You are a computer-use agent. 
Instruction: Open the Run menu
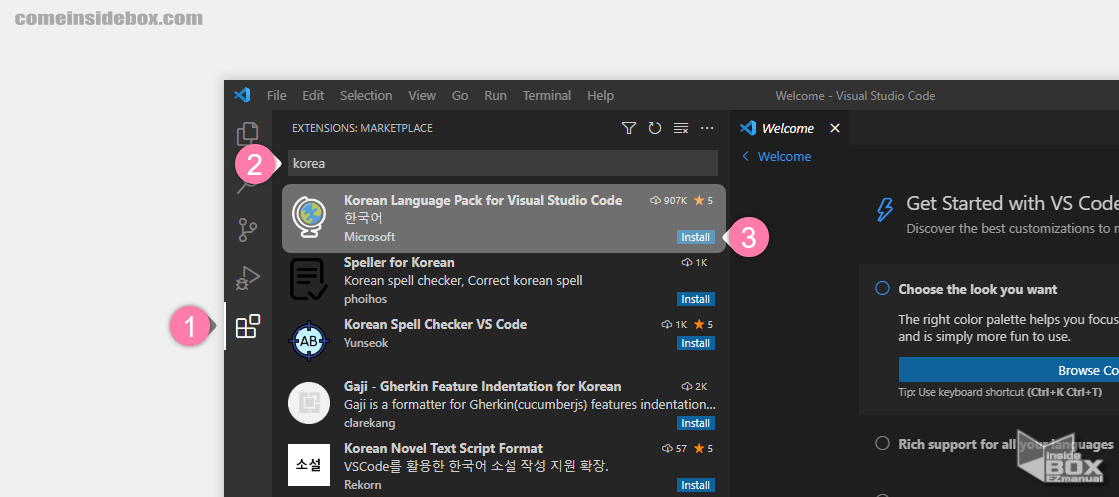click(495, 96)
